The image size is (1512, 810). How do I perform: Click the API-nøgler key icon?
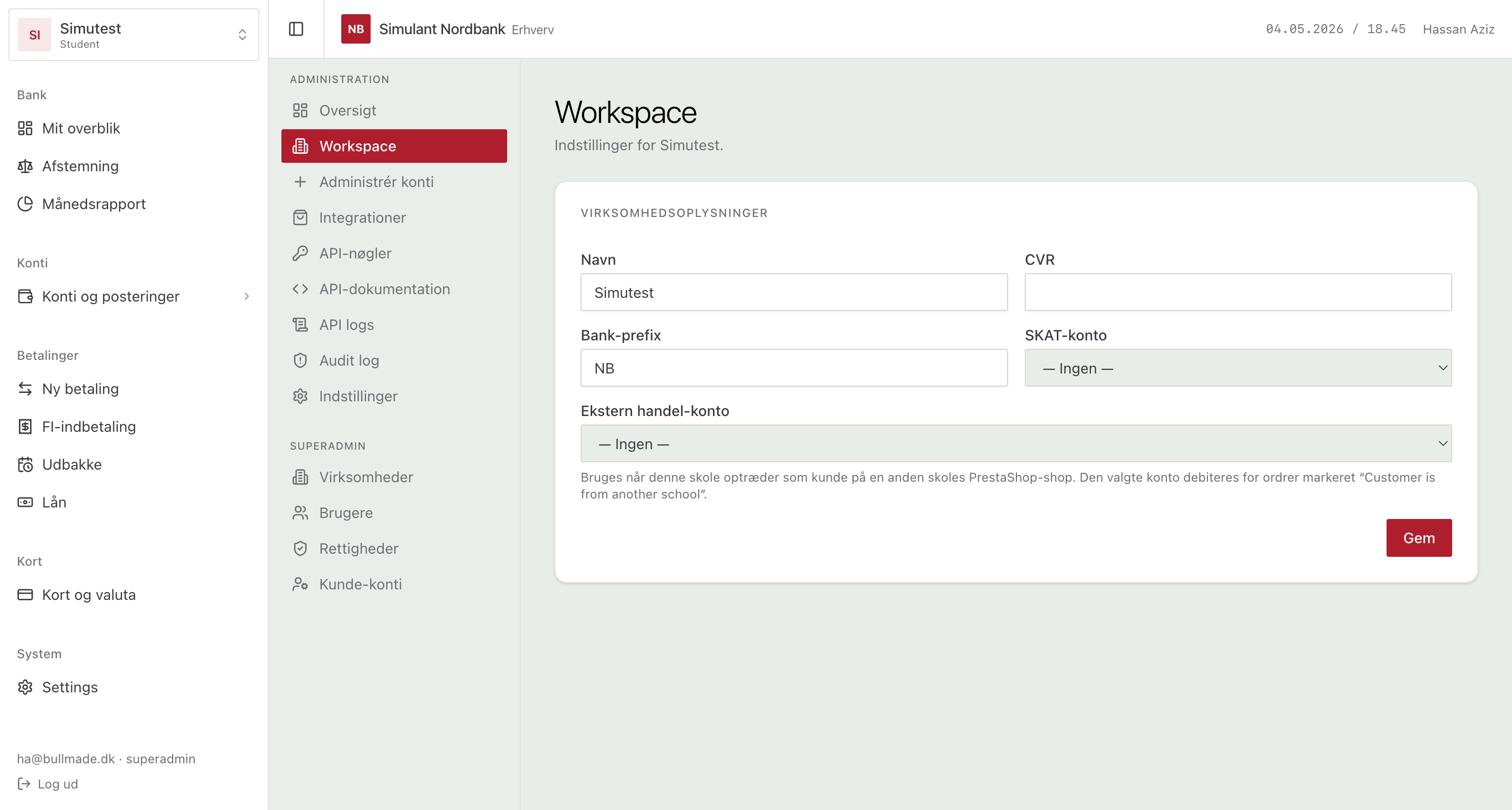pyautogui.click(x=300, y=253)
